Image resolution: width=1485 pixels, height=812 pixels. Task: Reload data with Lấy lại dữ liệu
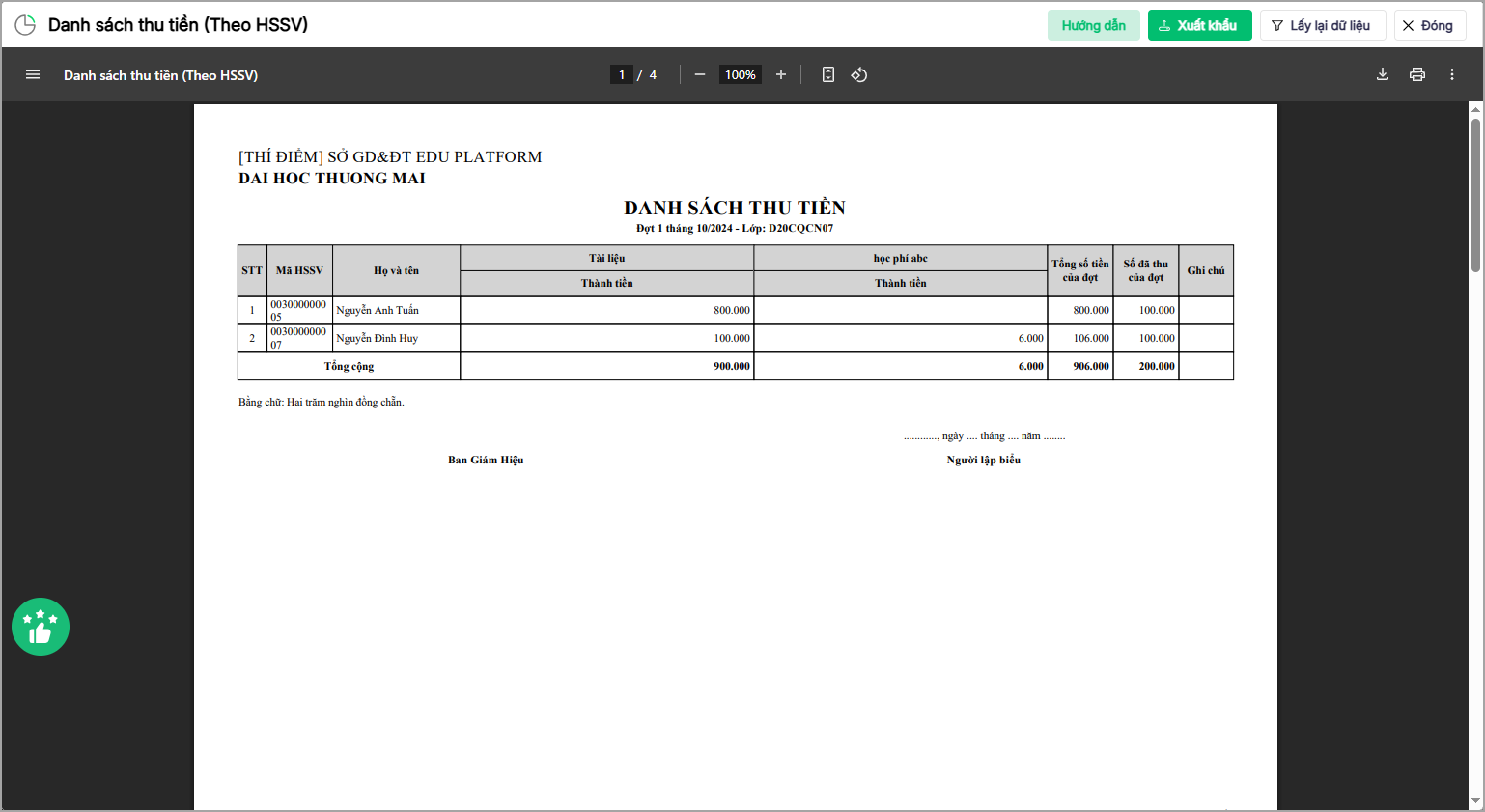pos(1323,25)
